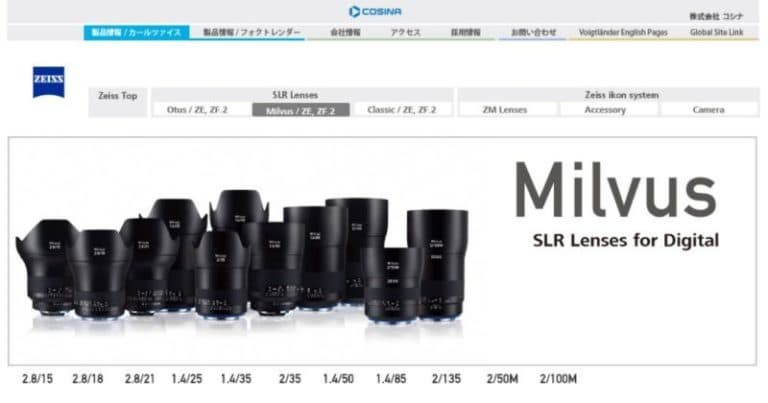Screen dimensions: 768x403
Task: Select the 1.4/35 lens label
Action: coord(236,379)
